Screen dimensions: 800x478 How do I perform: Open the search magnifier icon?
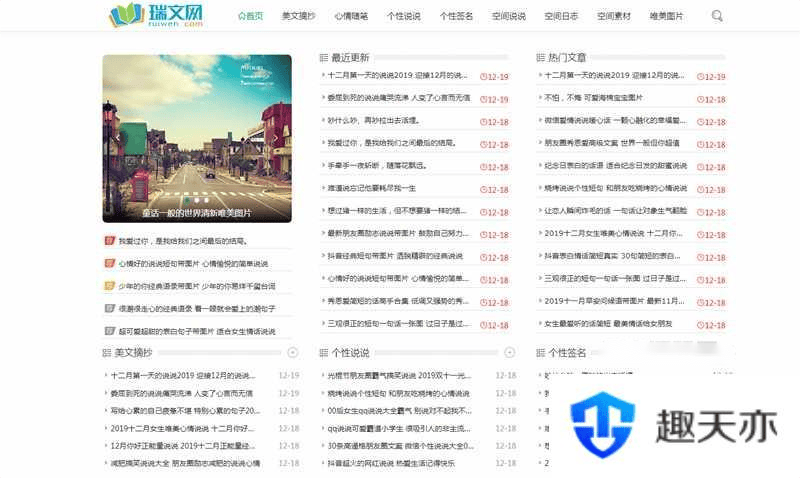coord(717,16)
